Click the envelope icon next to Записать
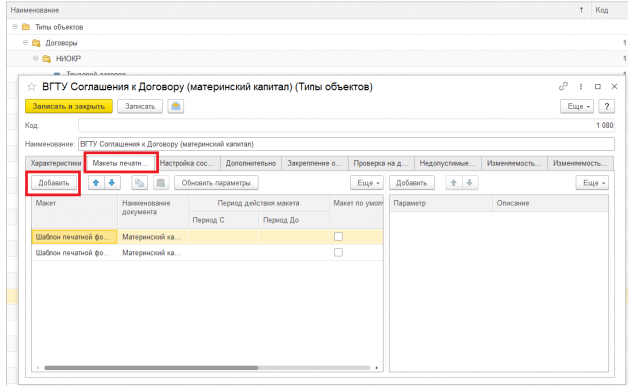 tap(176, 106)
